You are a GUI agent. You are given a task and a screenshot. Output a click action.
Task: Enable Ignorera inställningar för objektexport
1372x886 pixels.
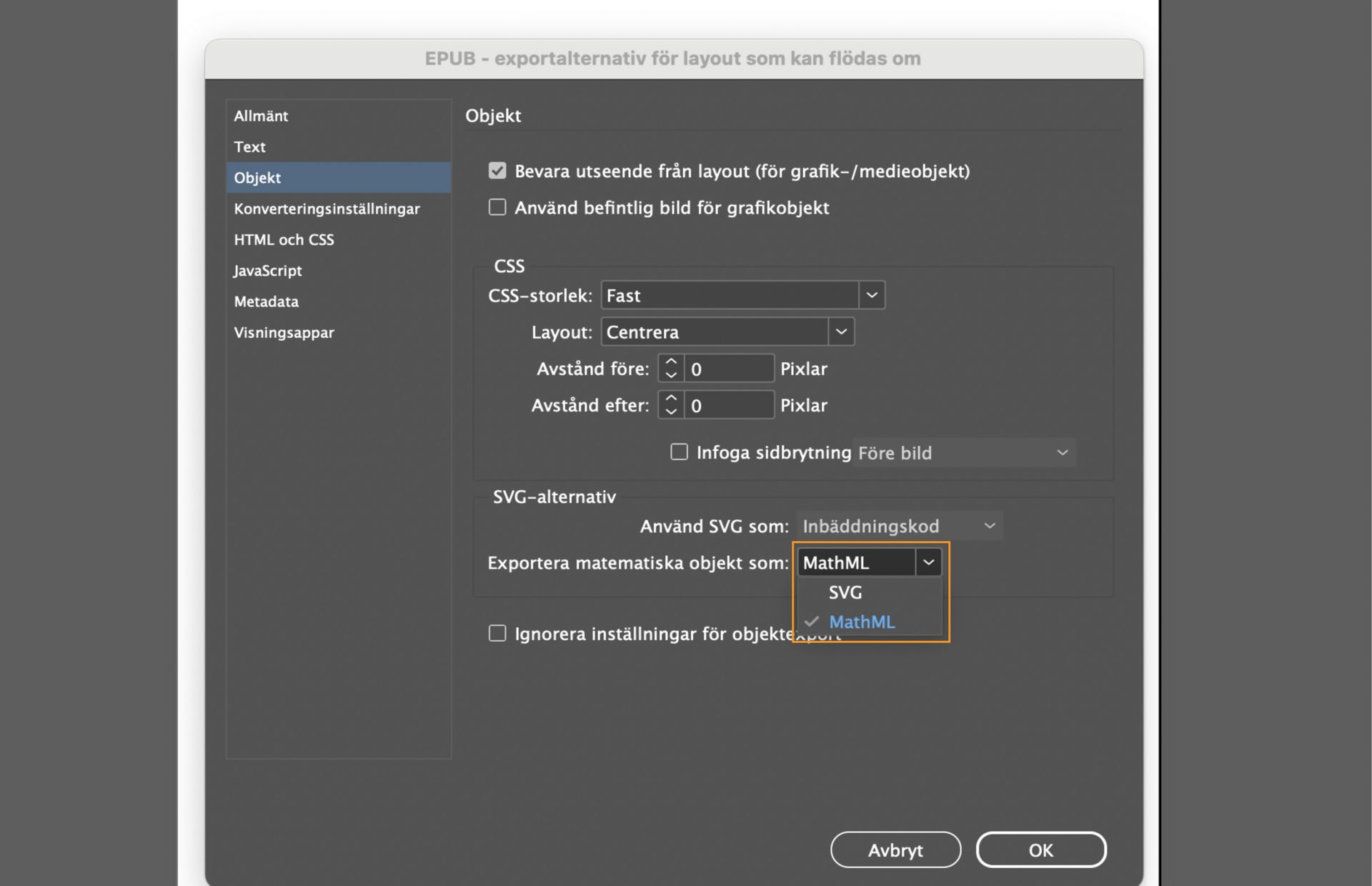(497, 632)
